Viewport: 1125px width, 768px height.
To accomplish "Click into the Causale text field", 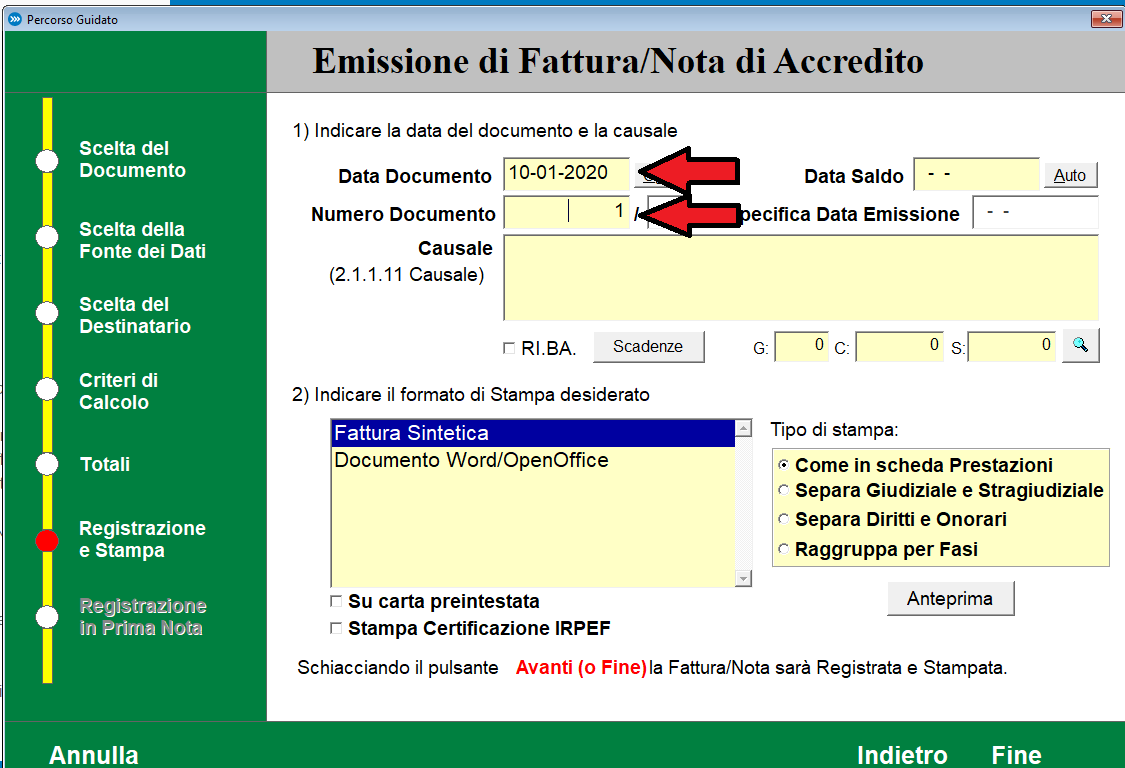I will [800, 277].
